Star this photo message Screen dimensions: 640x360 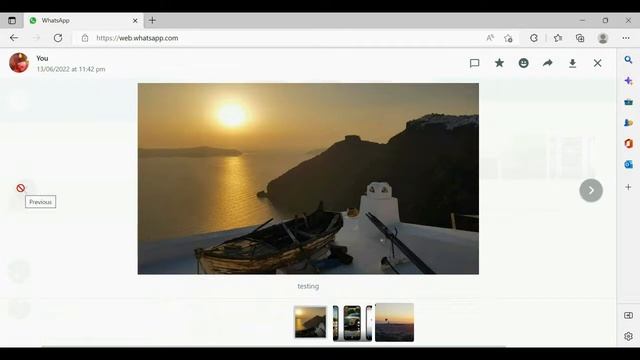[499, 63]
